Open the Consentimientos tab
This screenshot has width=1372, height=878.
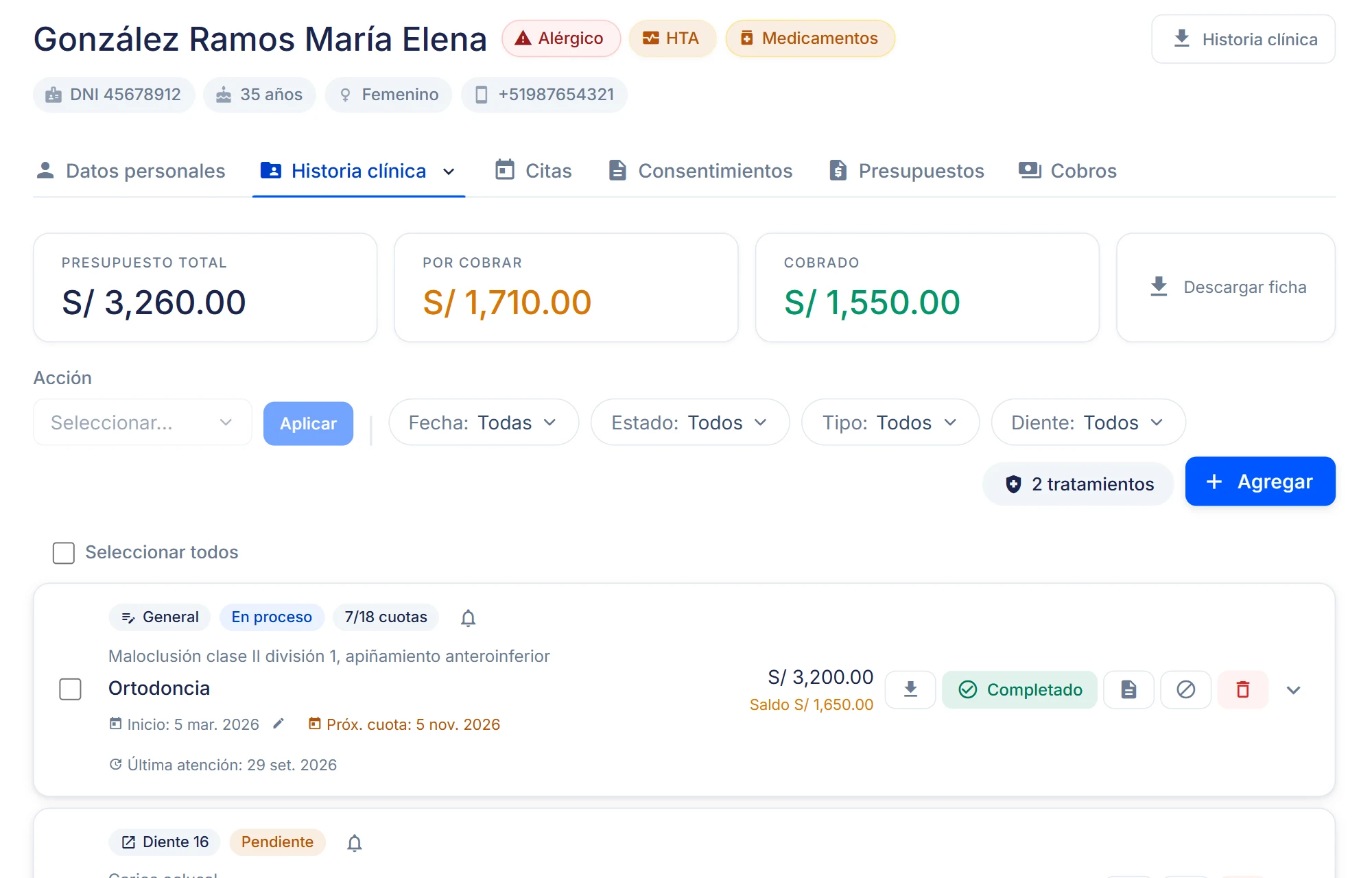point(700,171)
